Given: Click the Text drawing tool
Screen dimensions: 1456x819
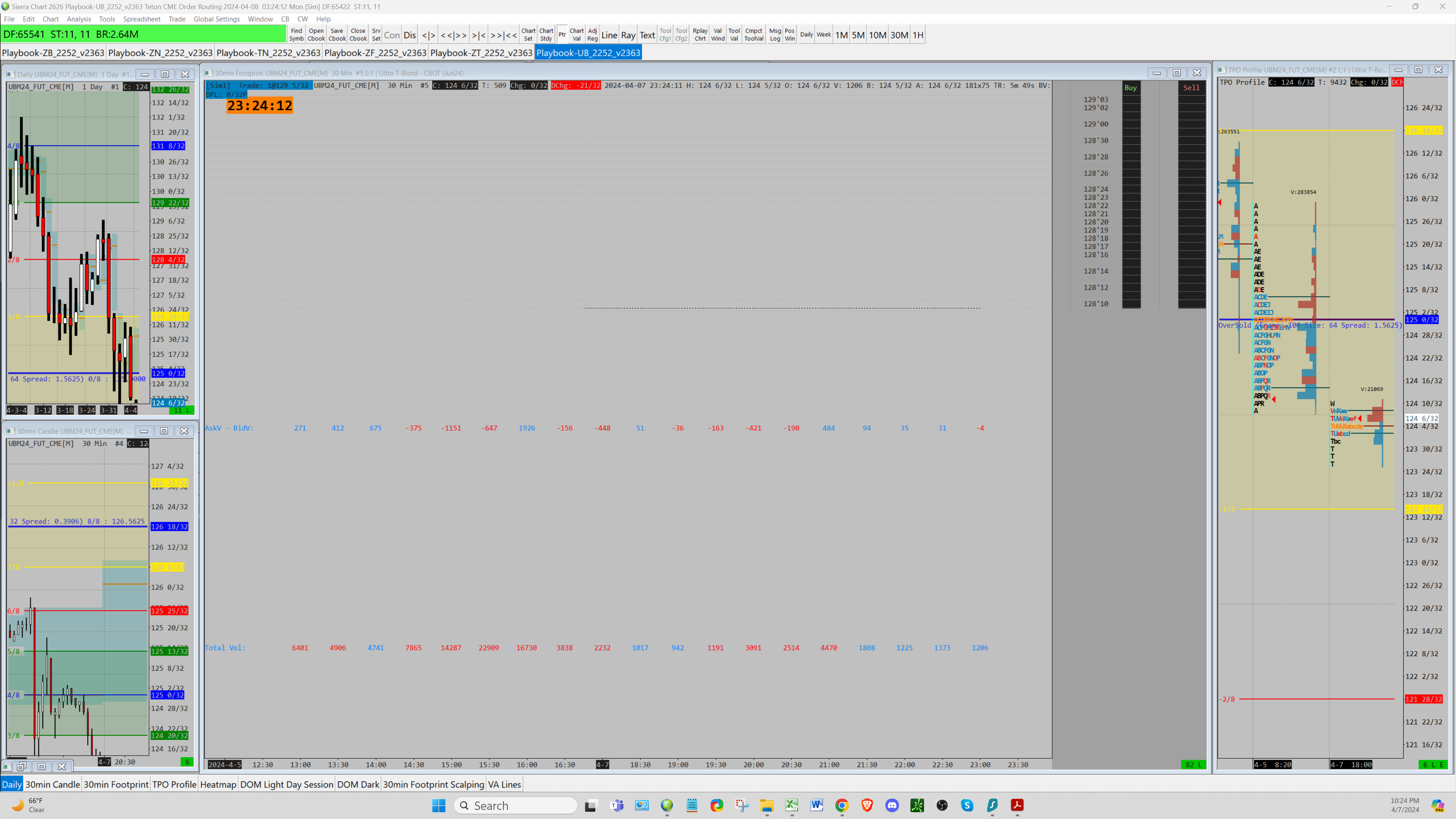Looking at the screenshot, I should (x=647, y=35).
